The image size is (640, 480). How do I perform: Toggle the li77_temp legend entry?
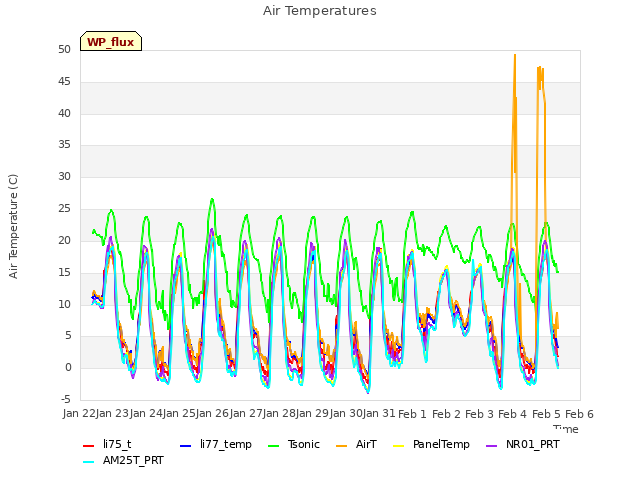click(x=216, y=444)
